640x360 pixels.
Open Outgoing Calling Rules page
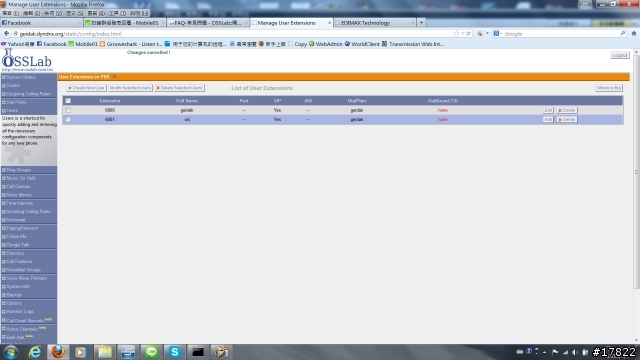click(x=29, y=94)
